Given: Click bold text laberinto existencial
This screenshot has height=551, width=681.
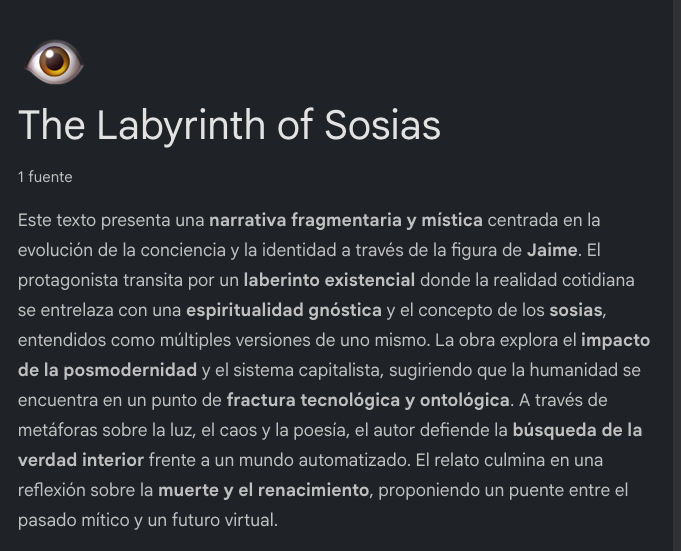Looking at the screenshot, I should tap(329, 280).
